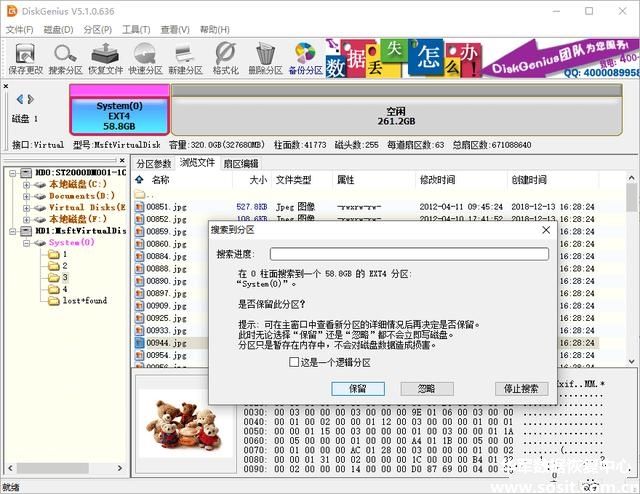Viewport: 640px width, 494px height.
Task: Open the 备份分区 (Backup Partition) tool
Action: coord(305,58)
